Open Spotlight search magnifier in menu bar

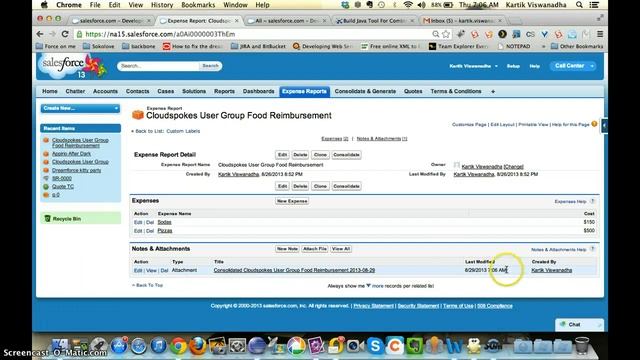coord(579,5)
